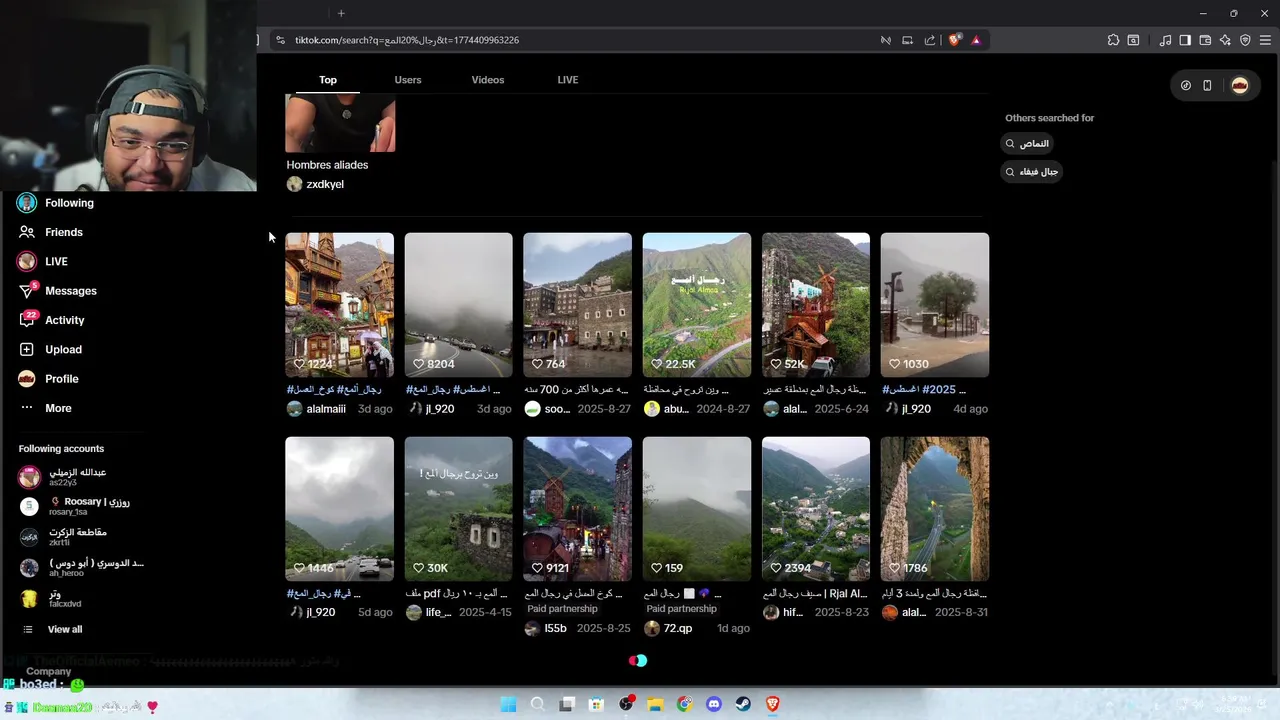Open Messages in the sidebar
The height and width of the screenshot is (720, 1280).
coord(70,291)
